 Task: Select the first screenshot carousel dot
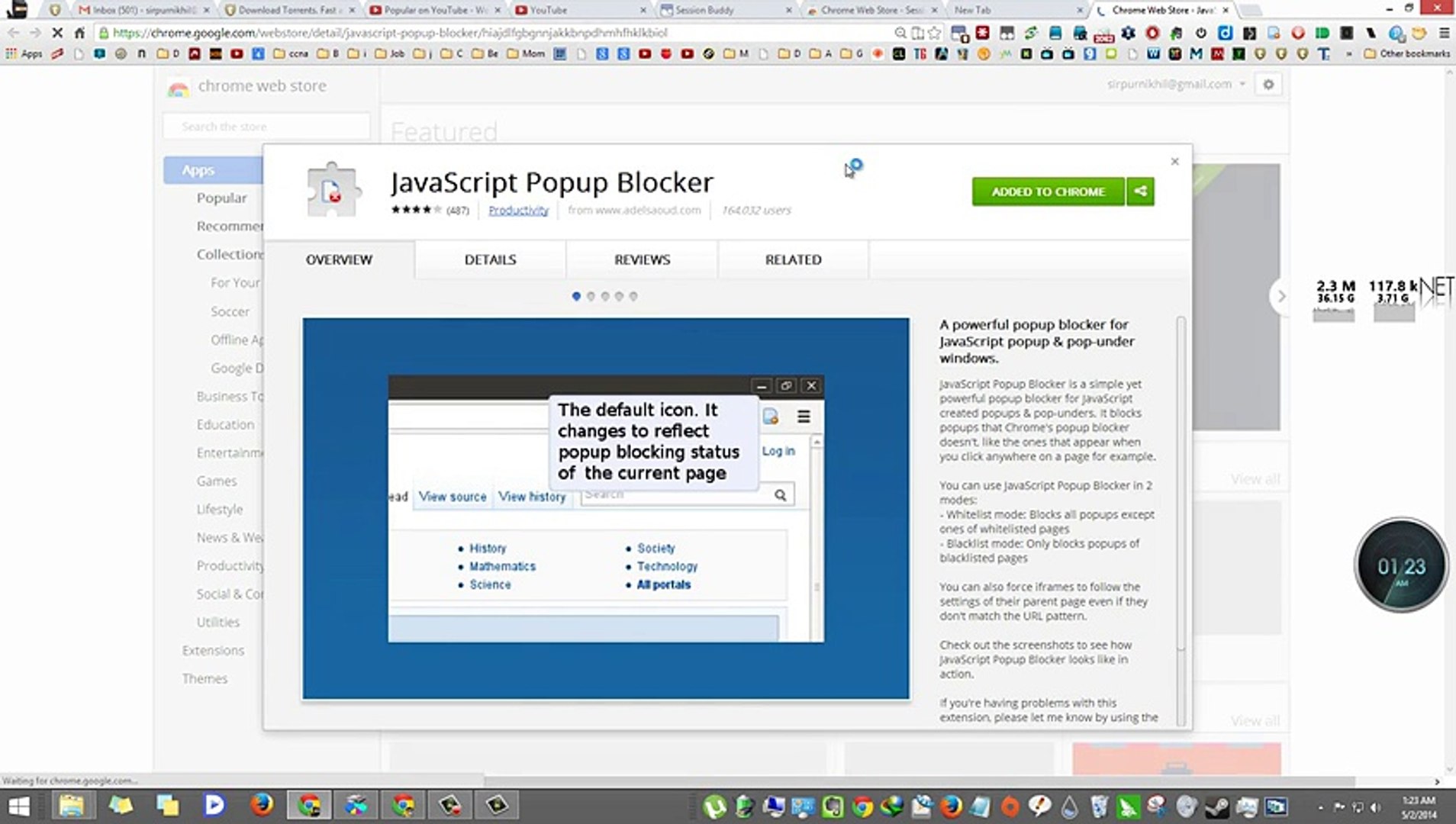(576, 296)
